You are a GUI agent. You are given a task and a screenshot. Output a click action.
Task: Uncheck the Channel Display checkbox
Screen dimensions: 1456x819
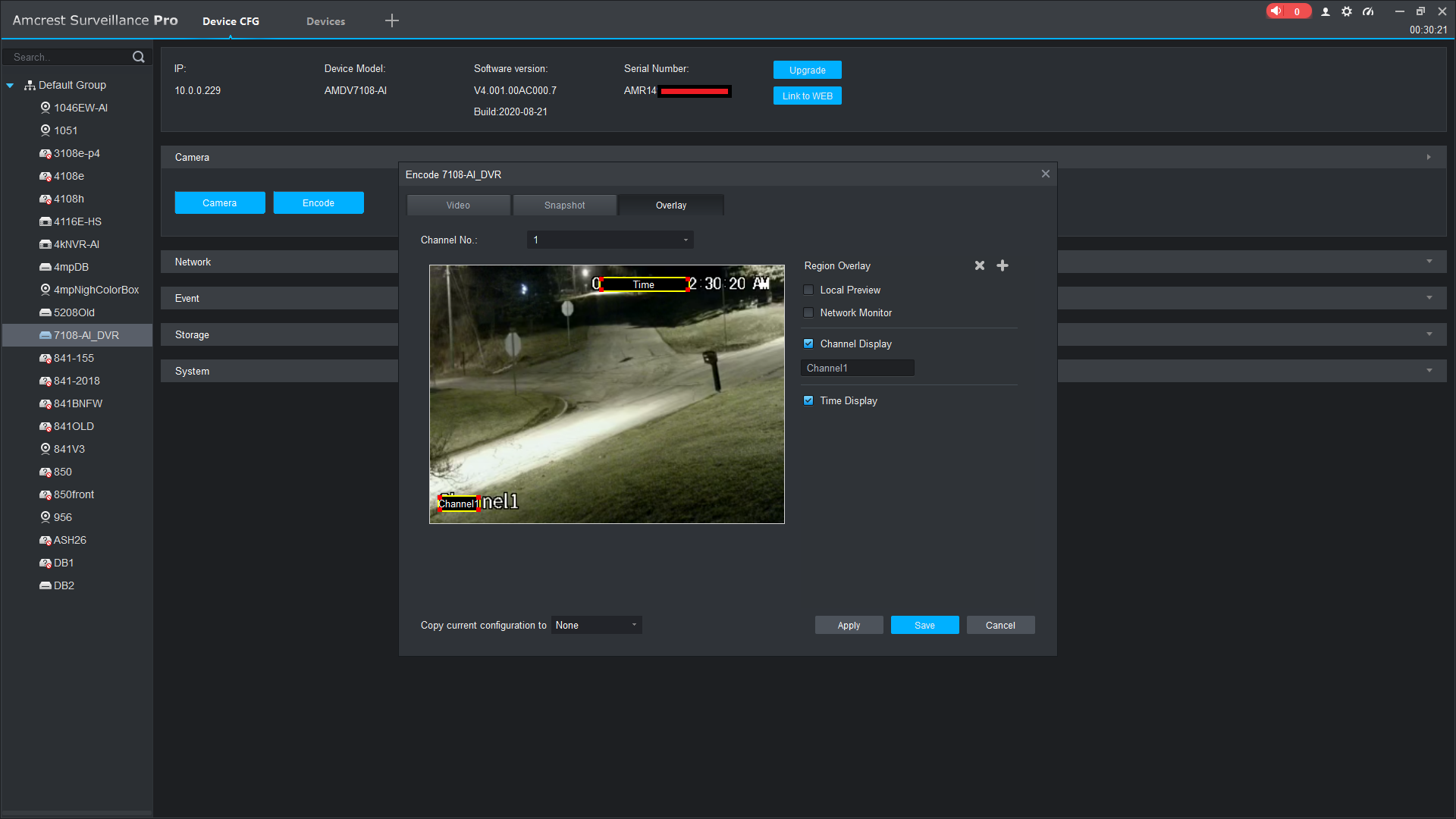[808, 344]
